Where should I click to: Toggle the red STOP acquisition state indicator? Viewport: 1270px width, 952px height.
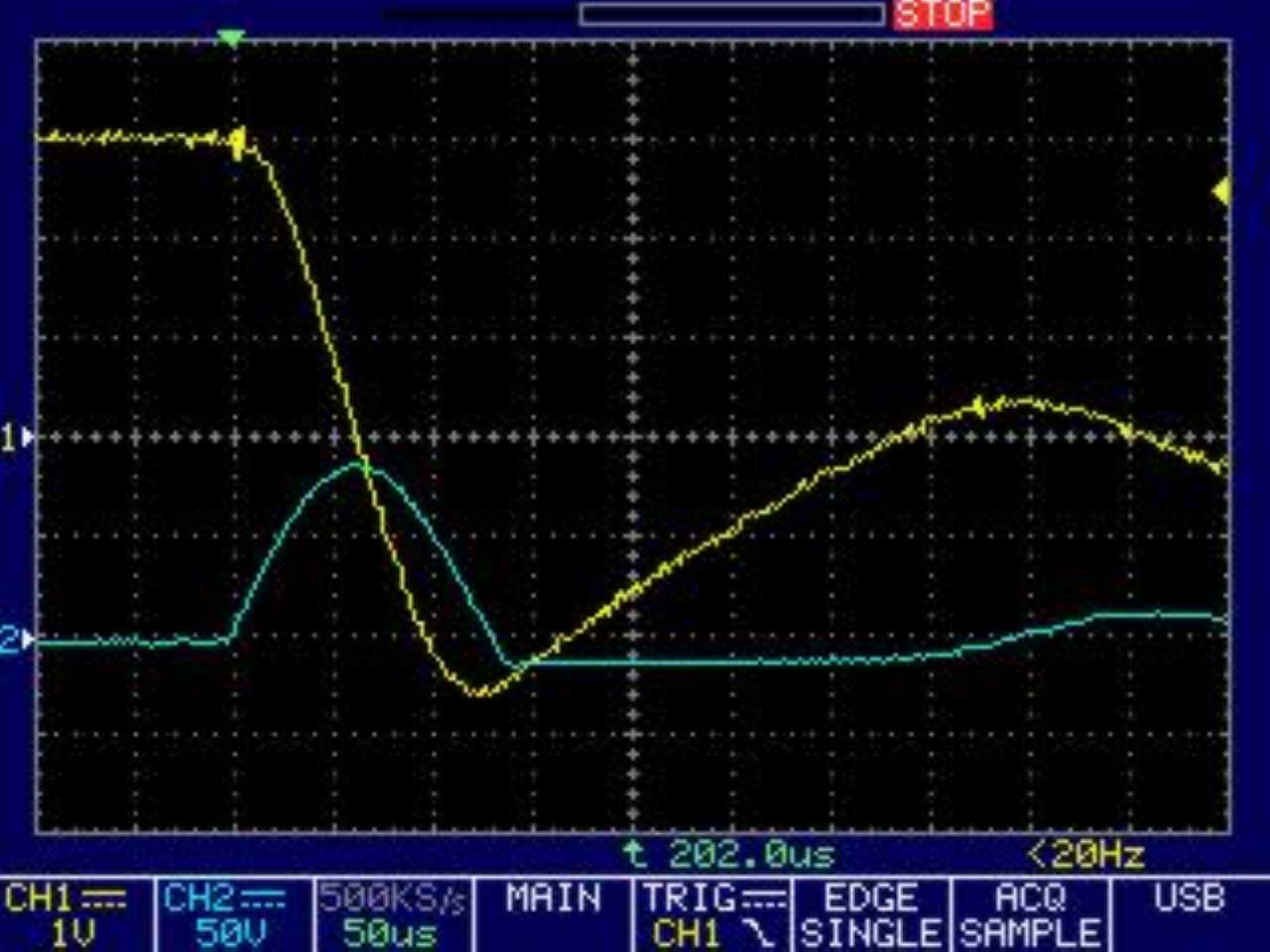942,14
